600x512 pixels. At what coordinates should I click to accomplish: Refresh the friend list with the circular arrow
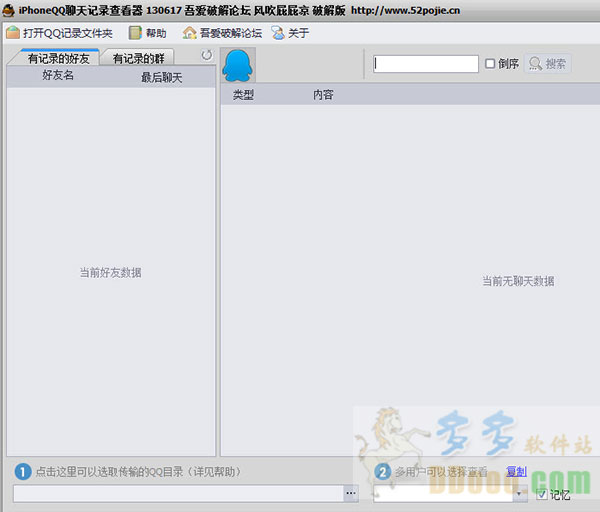207,55
